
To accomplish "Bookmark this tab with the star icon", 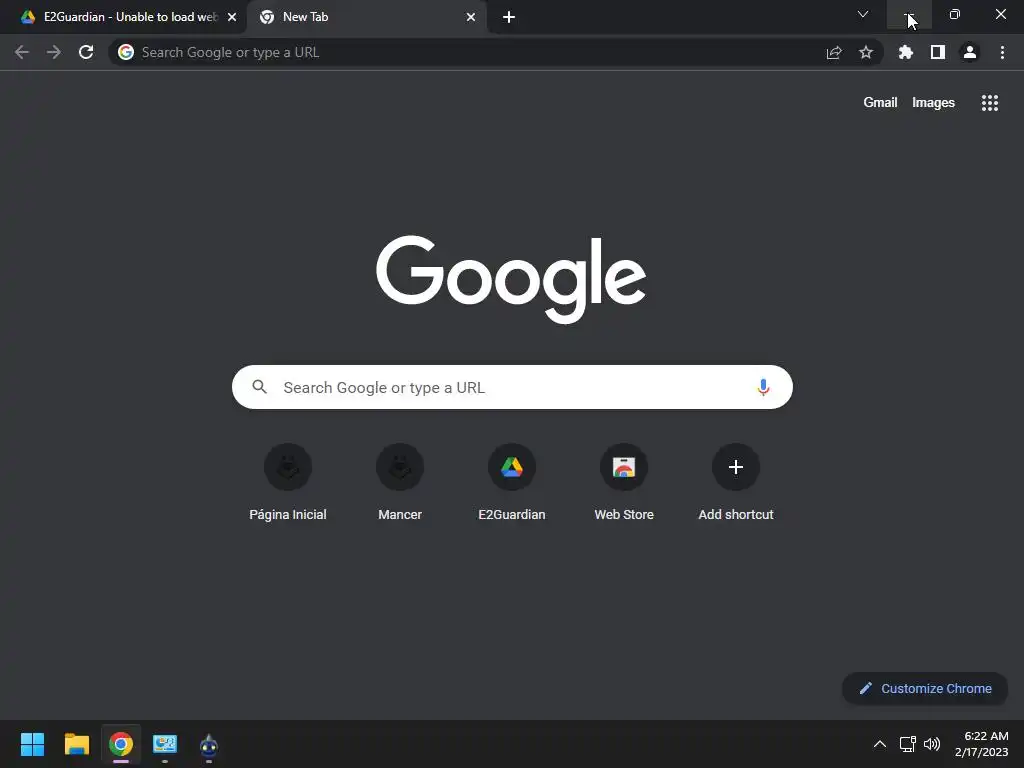I will click(x=866, y=52).
